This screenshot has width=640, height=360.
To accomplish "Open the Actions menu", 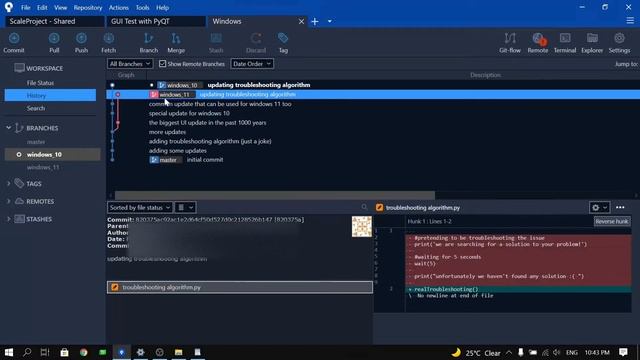I will (118, 7).
